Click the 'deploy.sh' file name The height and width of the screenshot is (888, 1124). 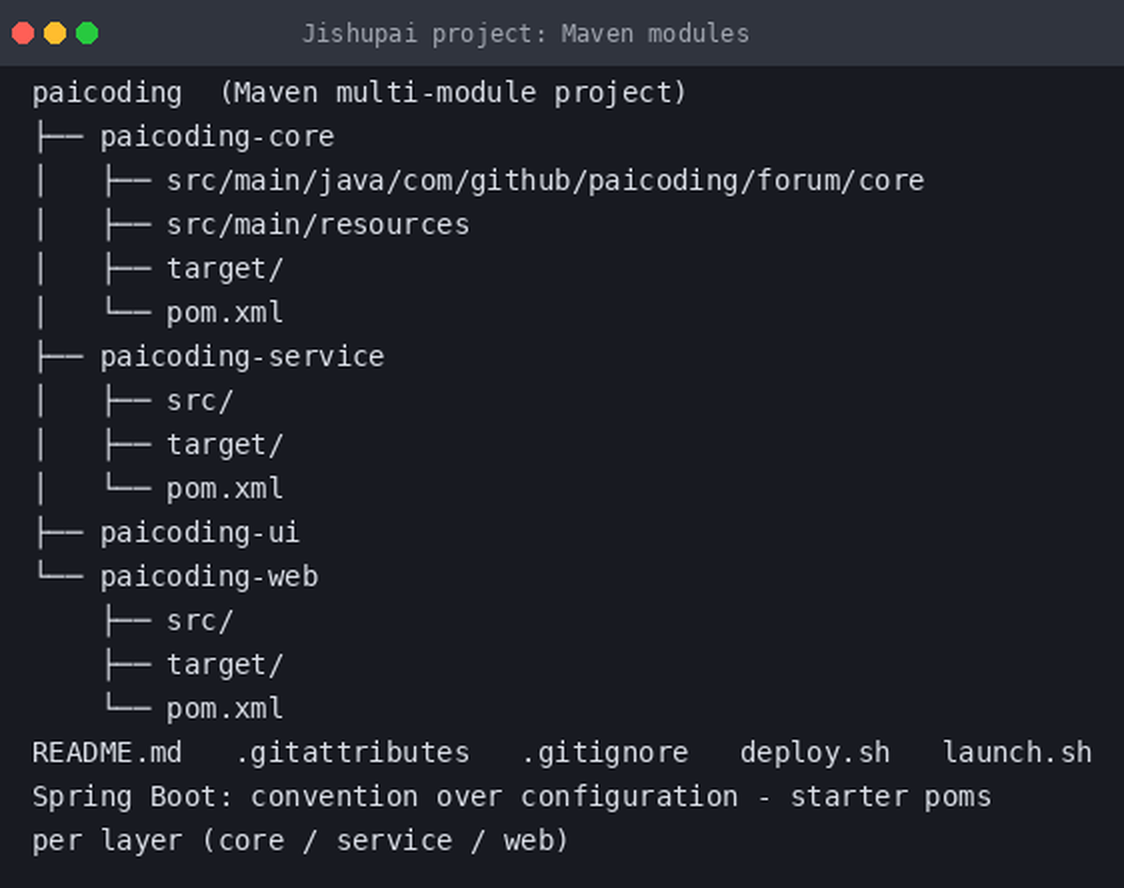coord(815,753)
